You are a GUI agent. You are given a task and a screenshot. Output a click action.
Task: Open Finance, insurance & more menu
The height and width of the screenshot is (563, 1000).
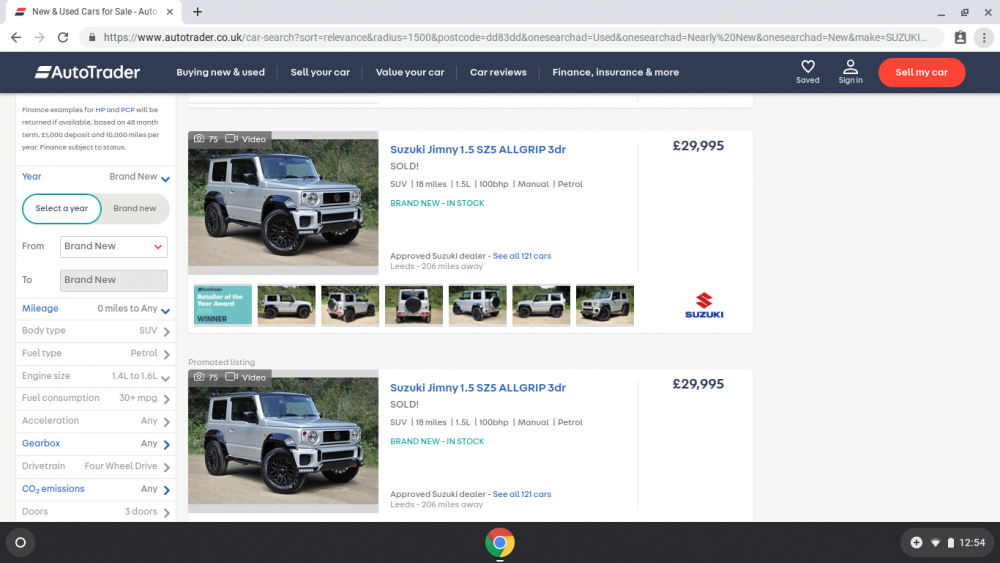(615, 72)
